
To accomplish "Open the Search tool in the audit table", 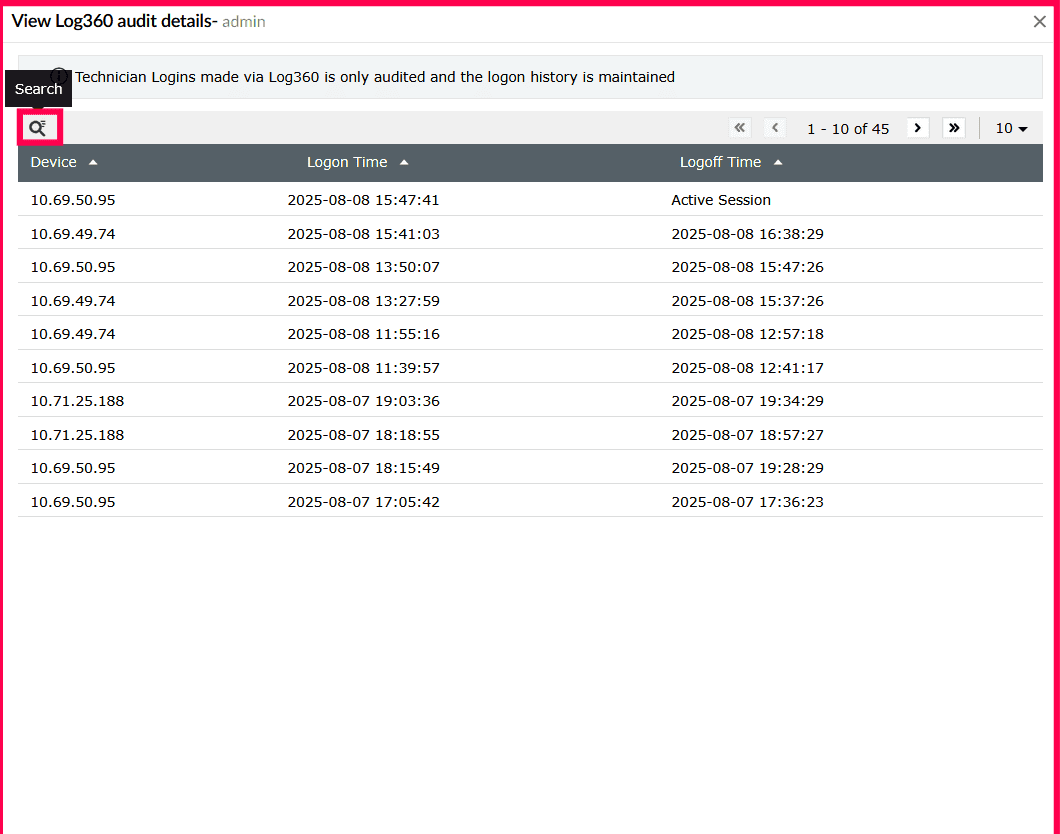I will (38, 128).
